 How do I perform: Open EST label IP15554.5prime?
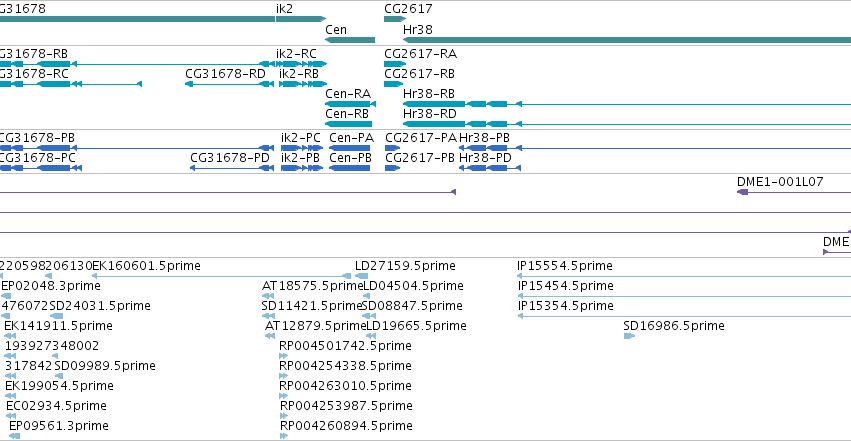(565, 266)
